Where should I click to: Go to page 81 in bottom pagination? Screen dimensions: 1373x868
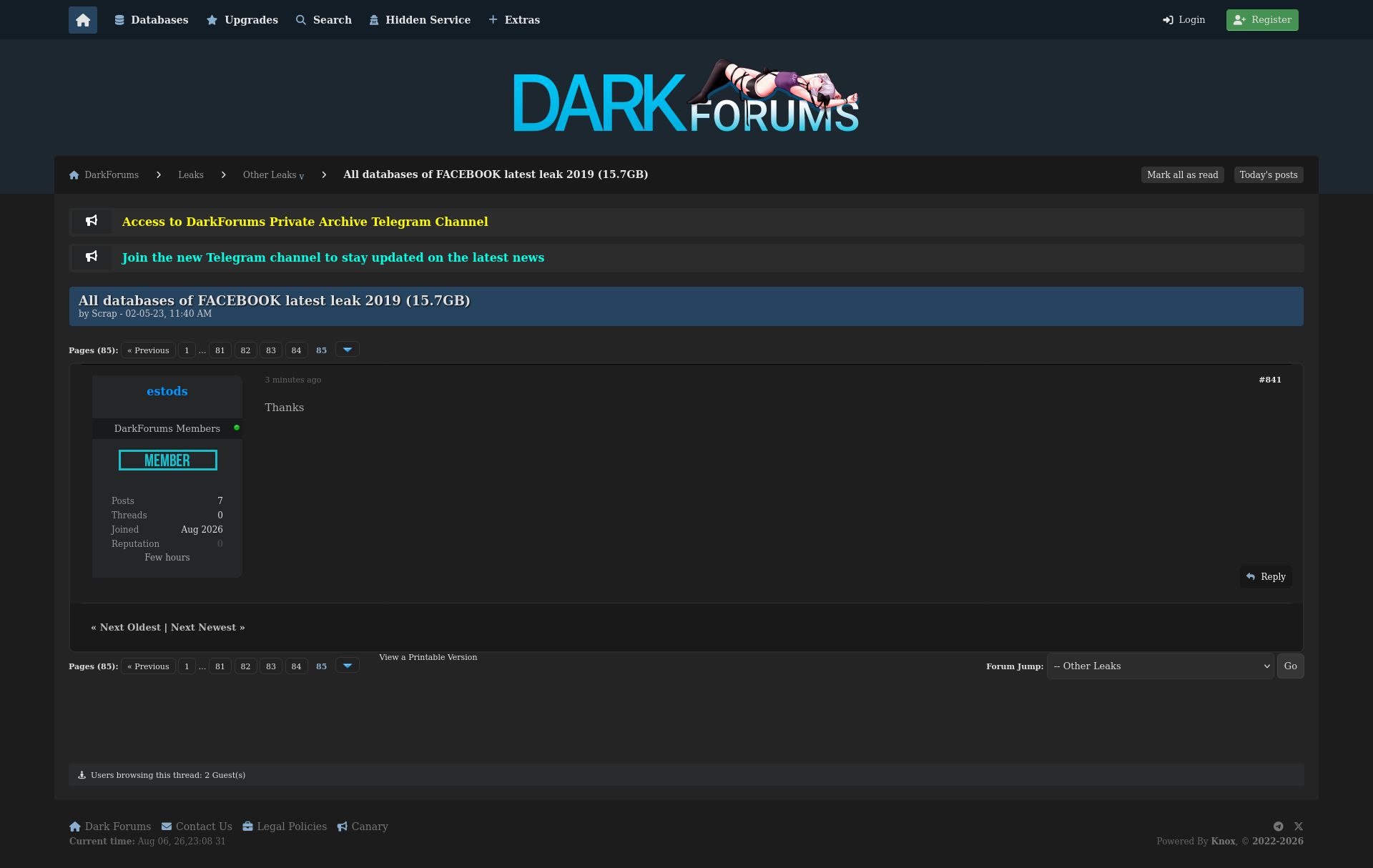click(x=220, y=666)
